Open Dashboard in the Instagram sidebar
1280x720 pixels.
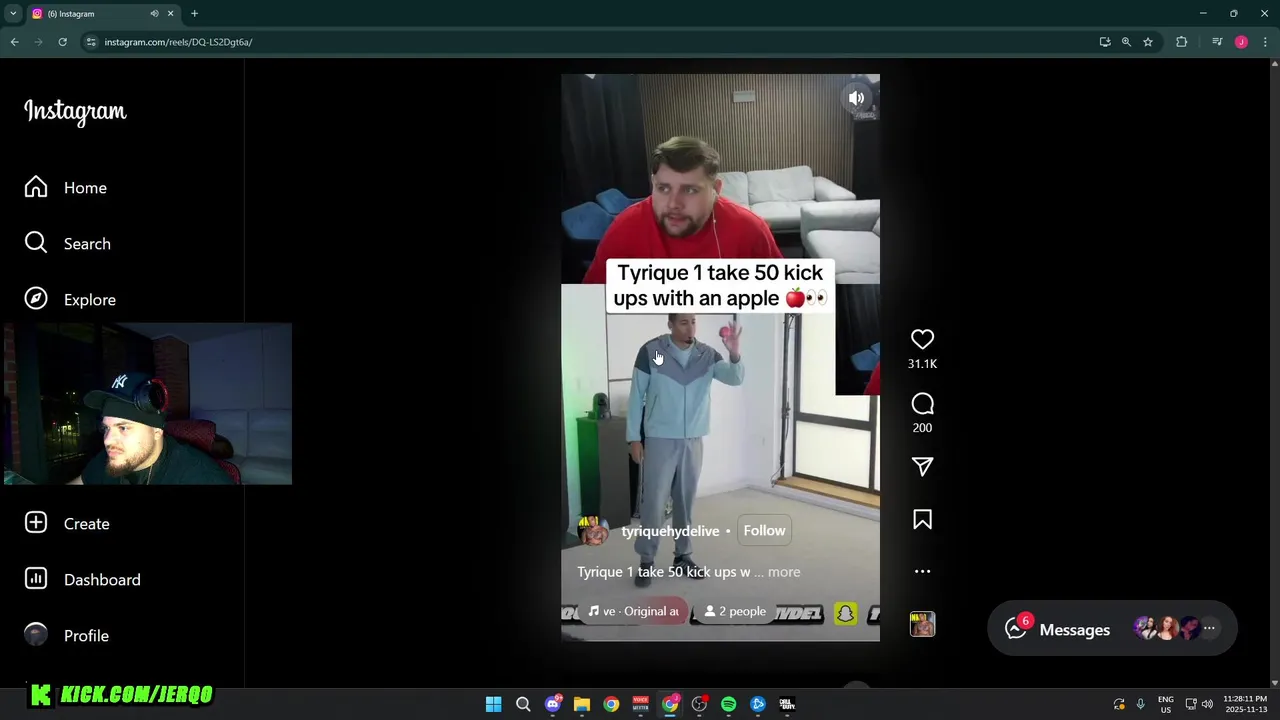(83, 579)
